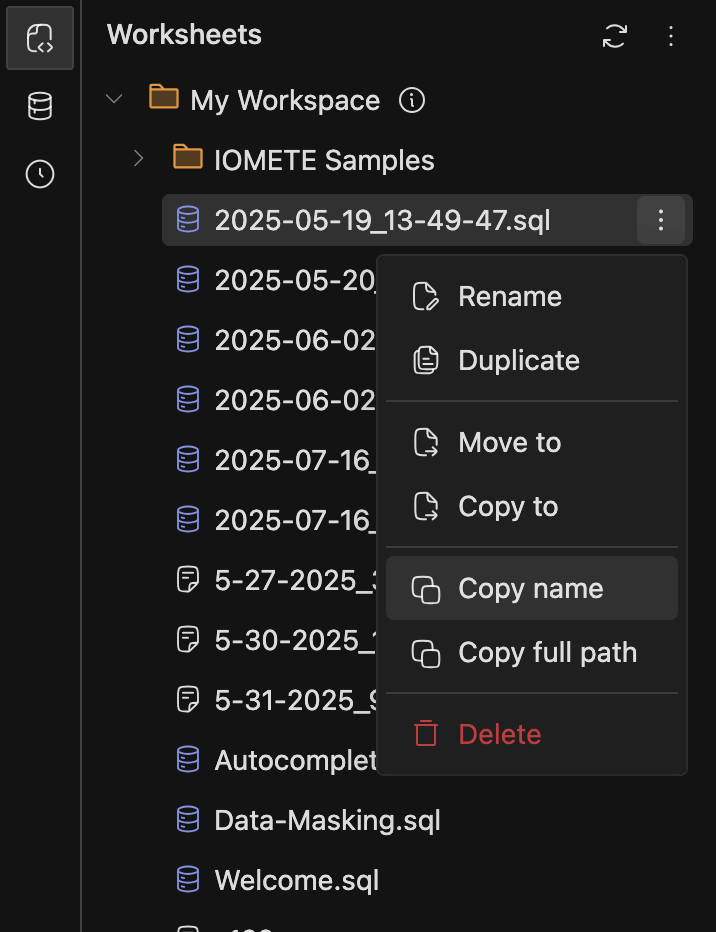
Task: Click Copy to in the context menu
Action: [506, 506]
